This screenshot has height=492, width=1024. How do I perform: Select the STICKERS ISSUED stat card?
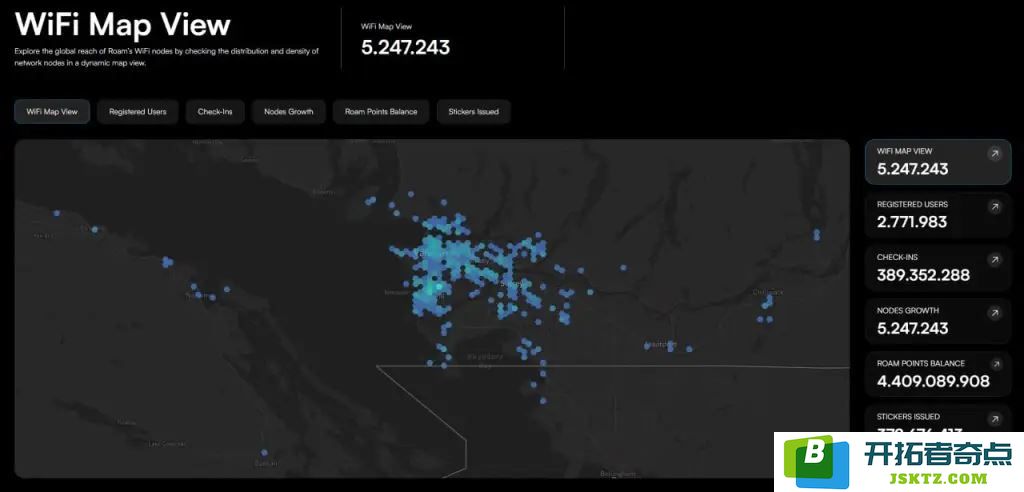[938, 419]
